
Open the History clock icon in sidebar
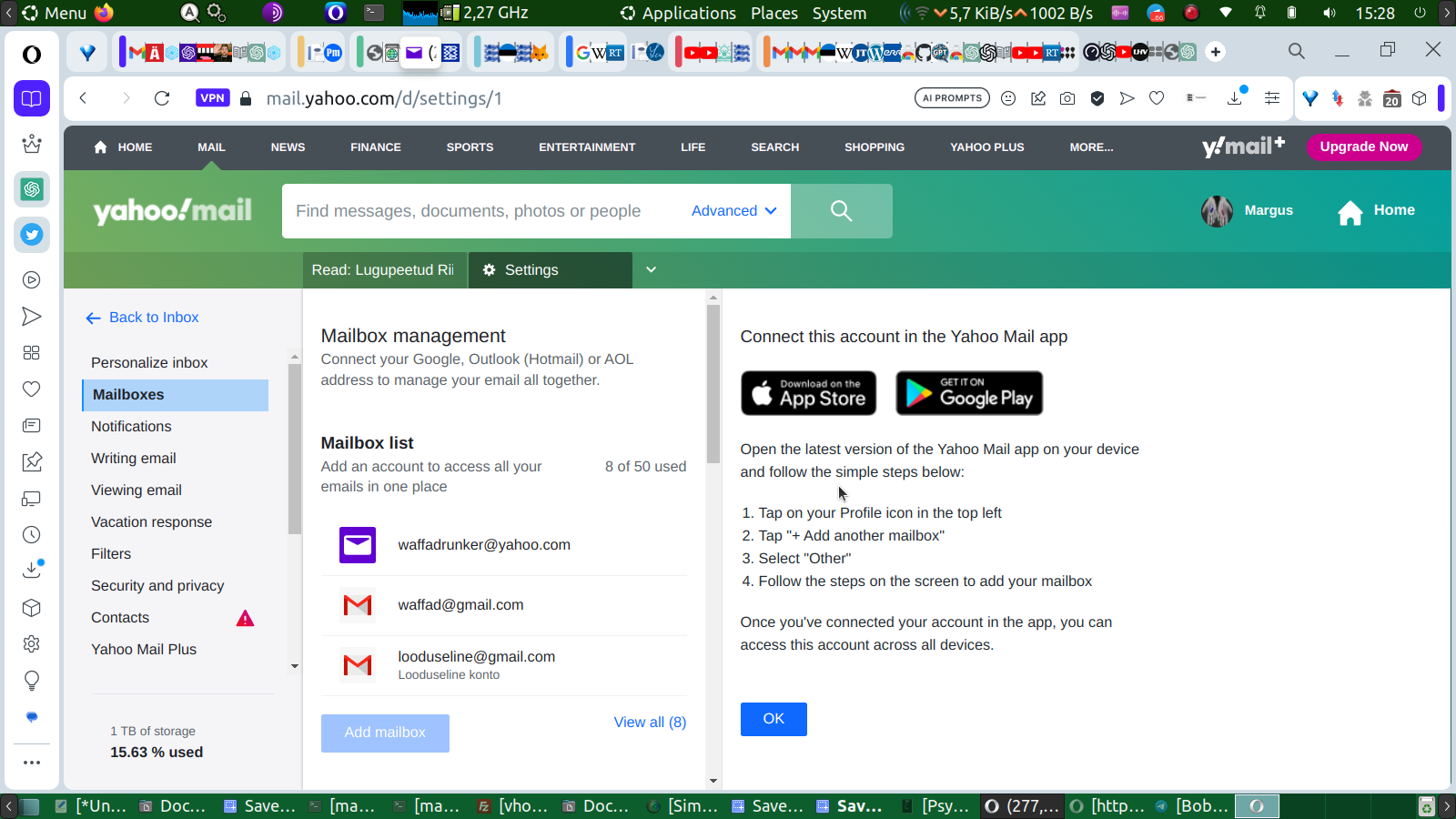32,535
